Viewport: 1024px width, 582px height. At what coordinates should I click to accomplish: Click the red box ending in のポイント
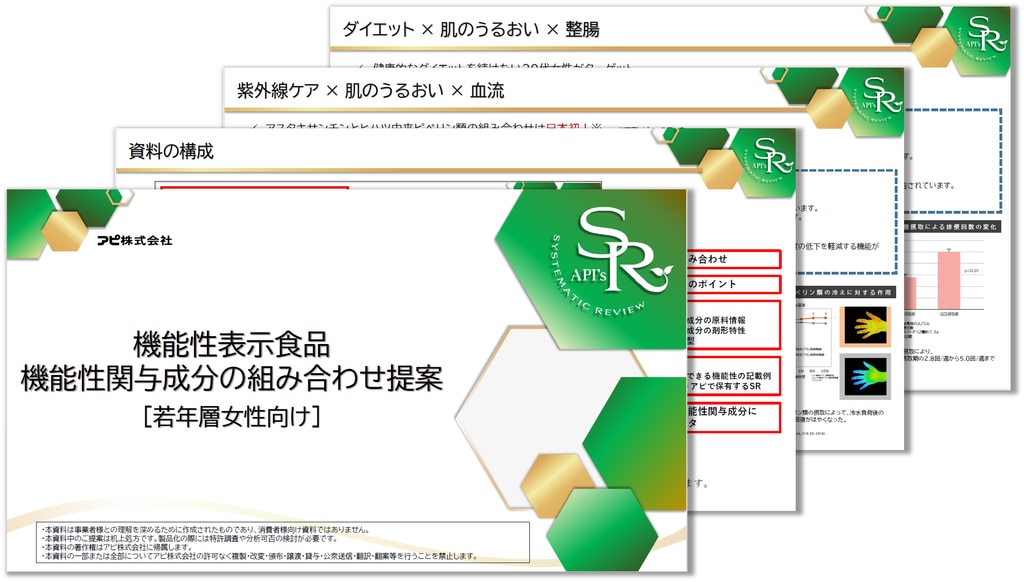click(734, 284)
